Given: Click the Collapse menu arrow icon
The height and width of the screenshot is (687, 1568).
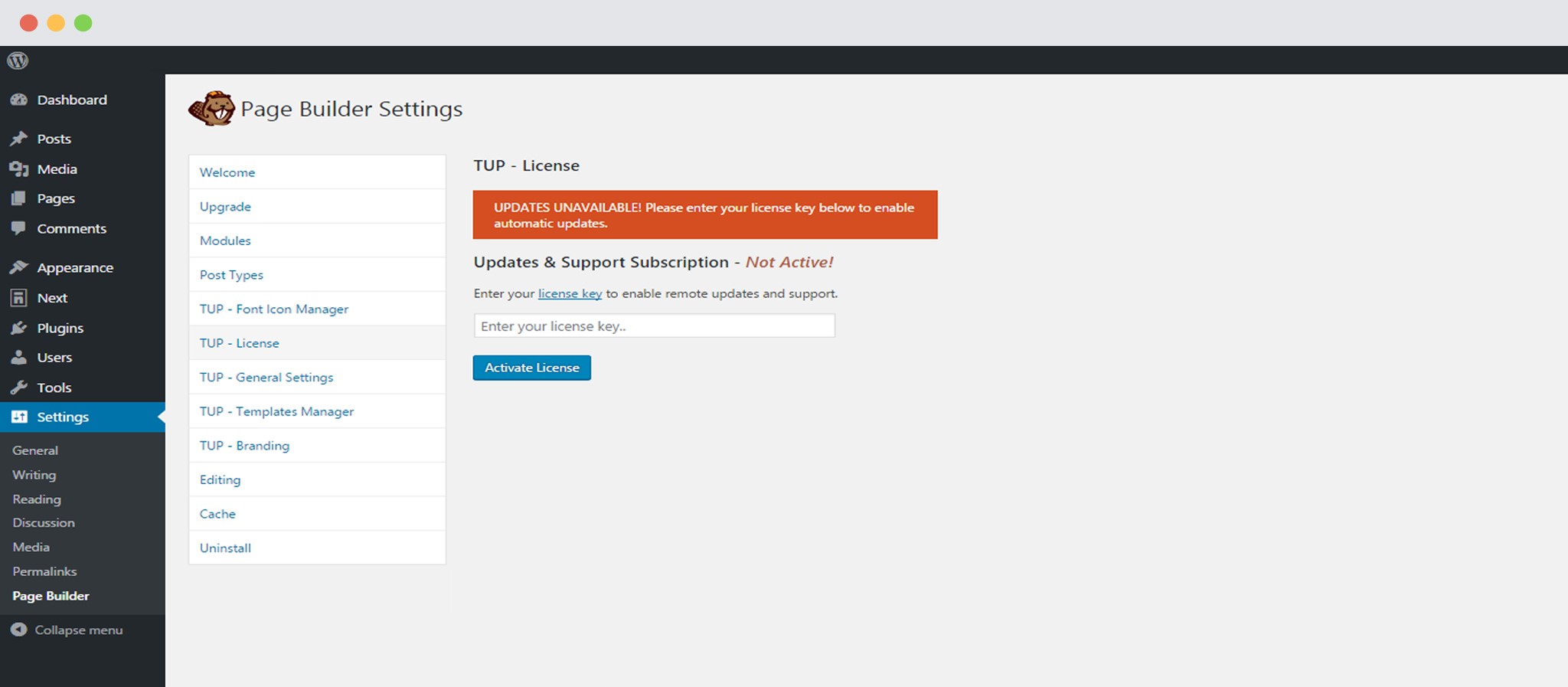Looking at the screenshot, I should tap(18, 630).
